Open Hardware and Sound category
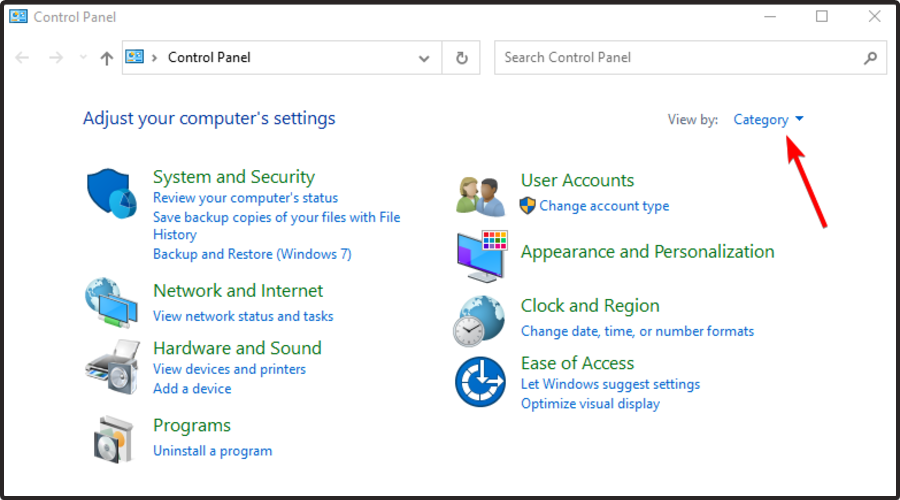 (237, 348)
